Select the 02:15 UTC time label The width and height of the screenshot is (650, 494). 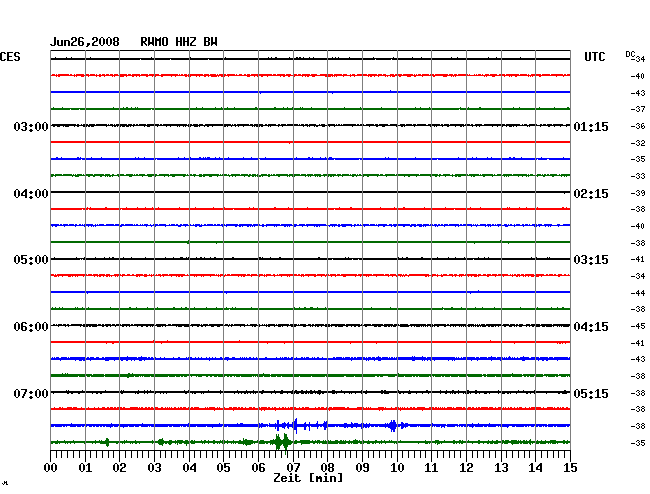[x=591, y=194]
